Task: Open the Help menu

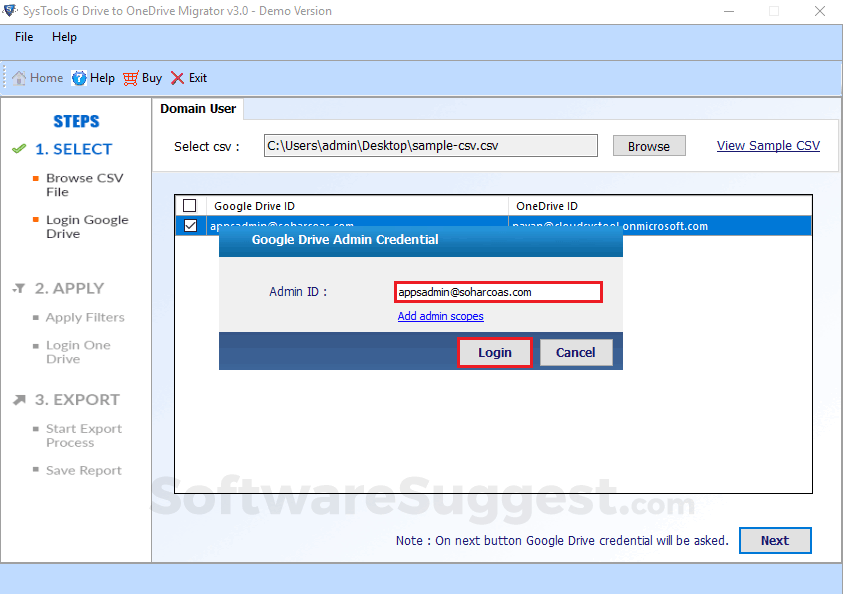Action: tap(65, 37)
